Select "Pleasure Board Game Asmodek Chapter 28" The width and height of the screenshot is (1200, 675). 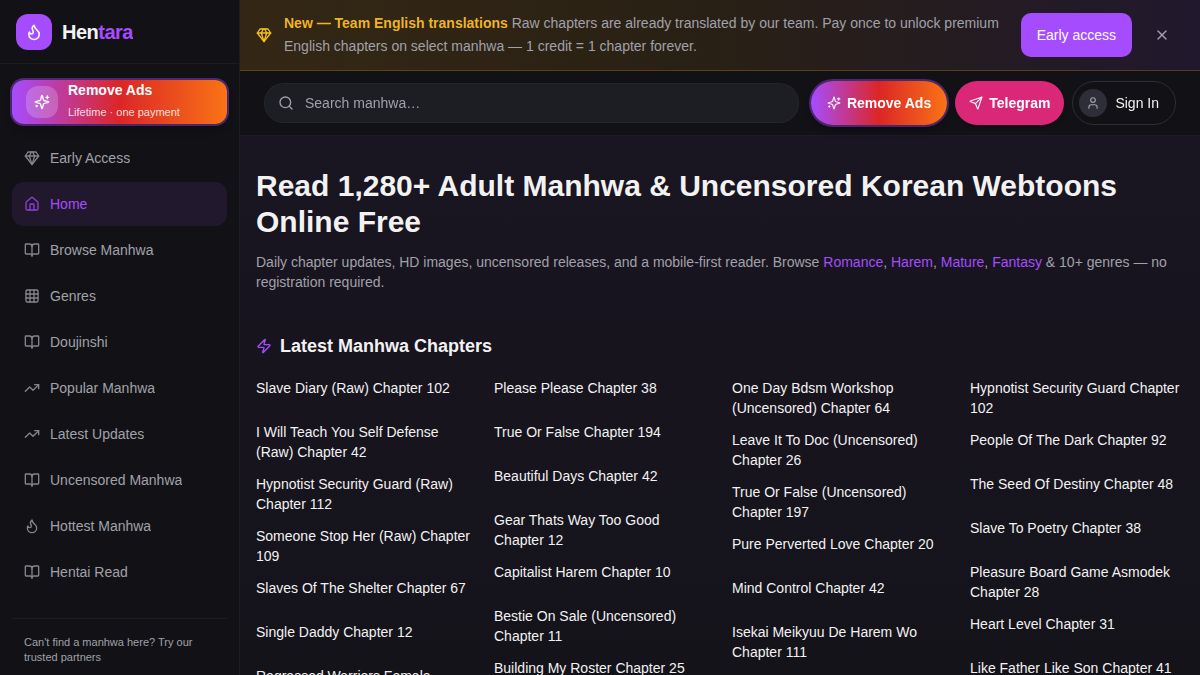pos(1070,582)
